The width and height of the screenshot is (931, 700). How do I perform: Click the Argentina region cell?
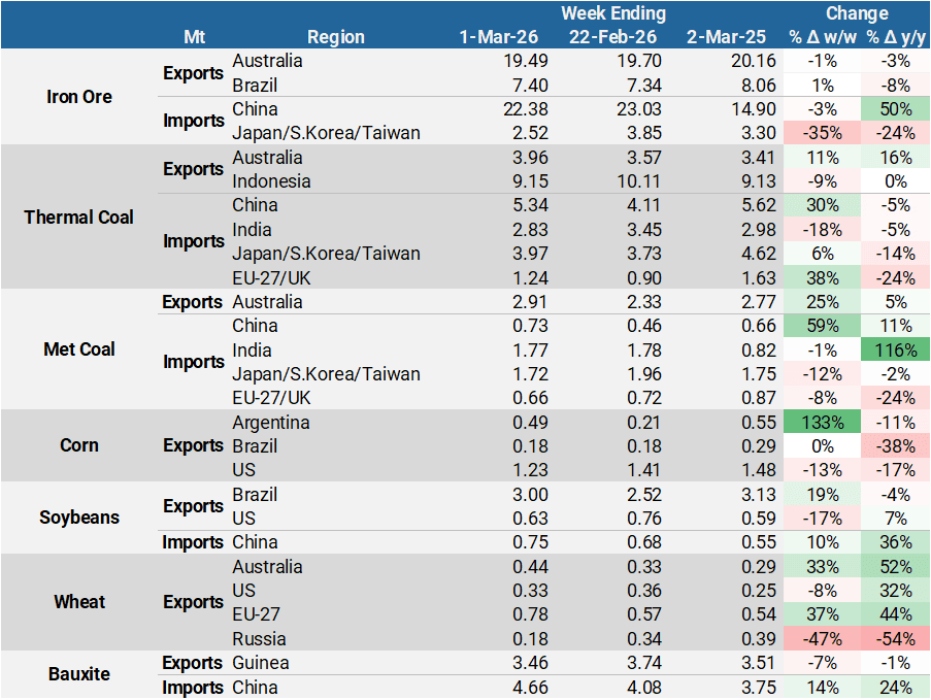click(271, 422)
